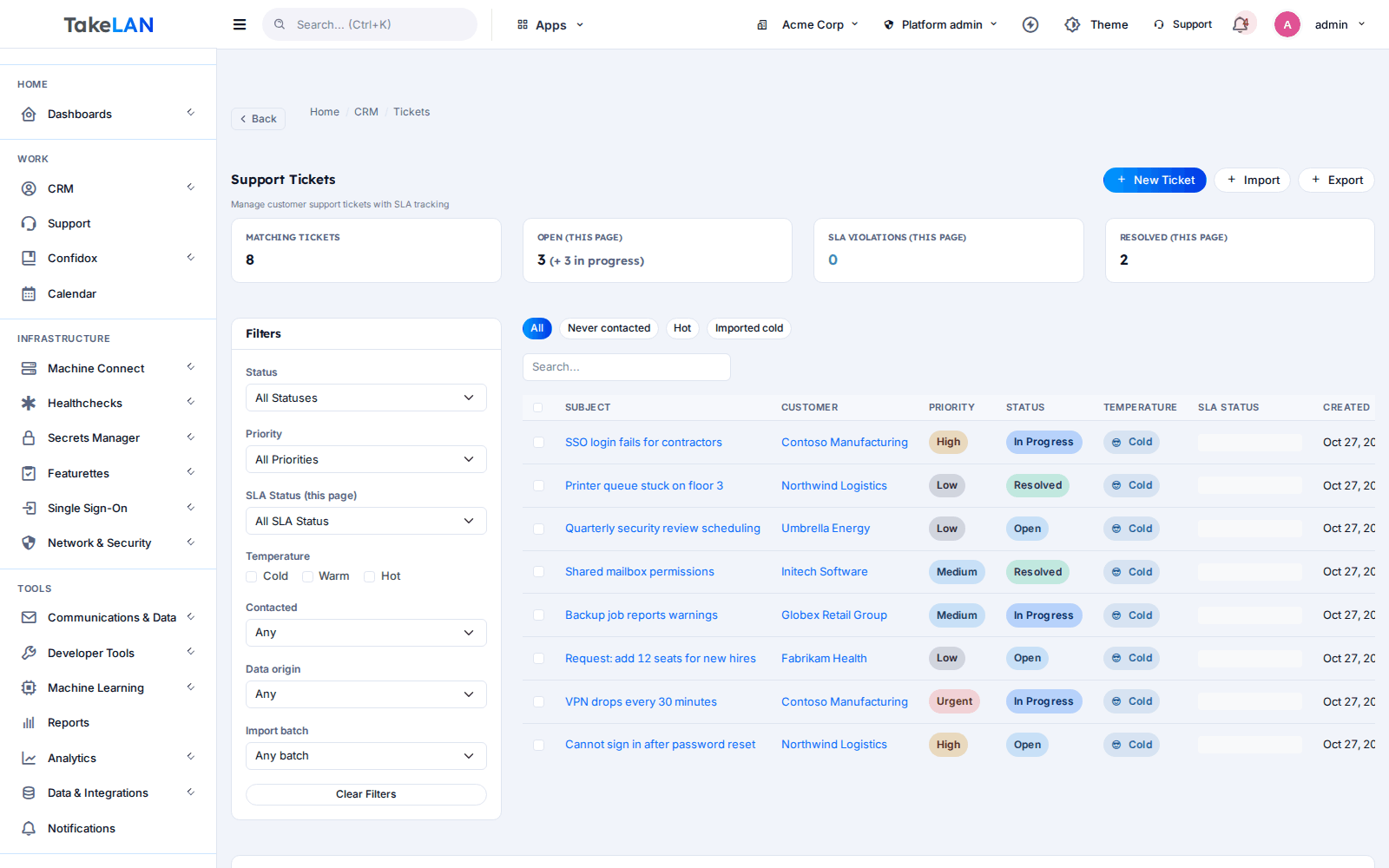Click the Support headset icon in header
This screenshot has width=1389, height=868.
1159,24
